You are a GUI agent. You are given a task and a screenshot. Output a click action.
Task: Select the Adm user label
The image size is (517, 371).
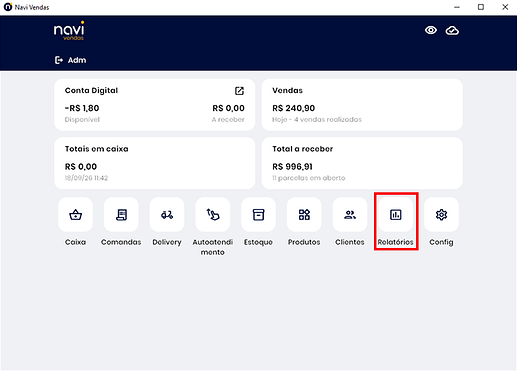pos(77,60)
